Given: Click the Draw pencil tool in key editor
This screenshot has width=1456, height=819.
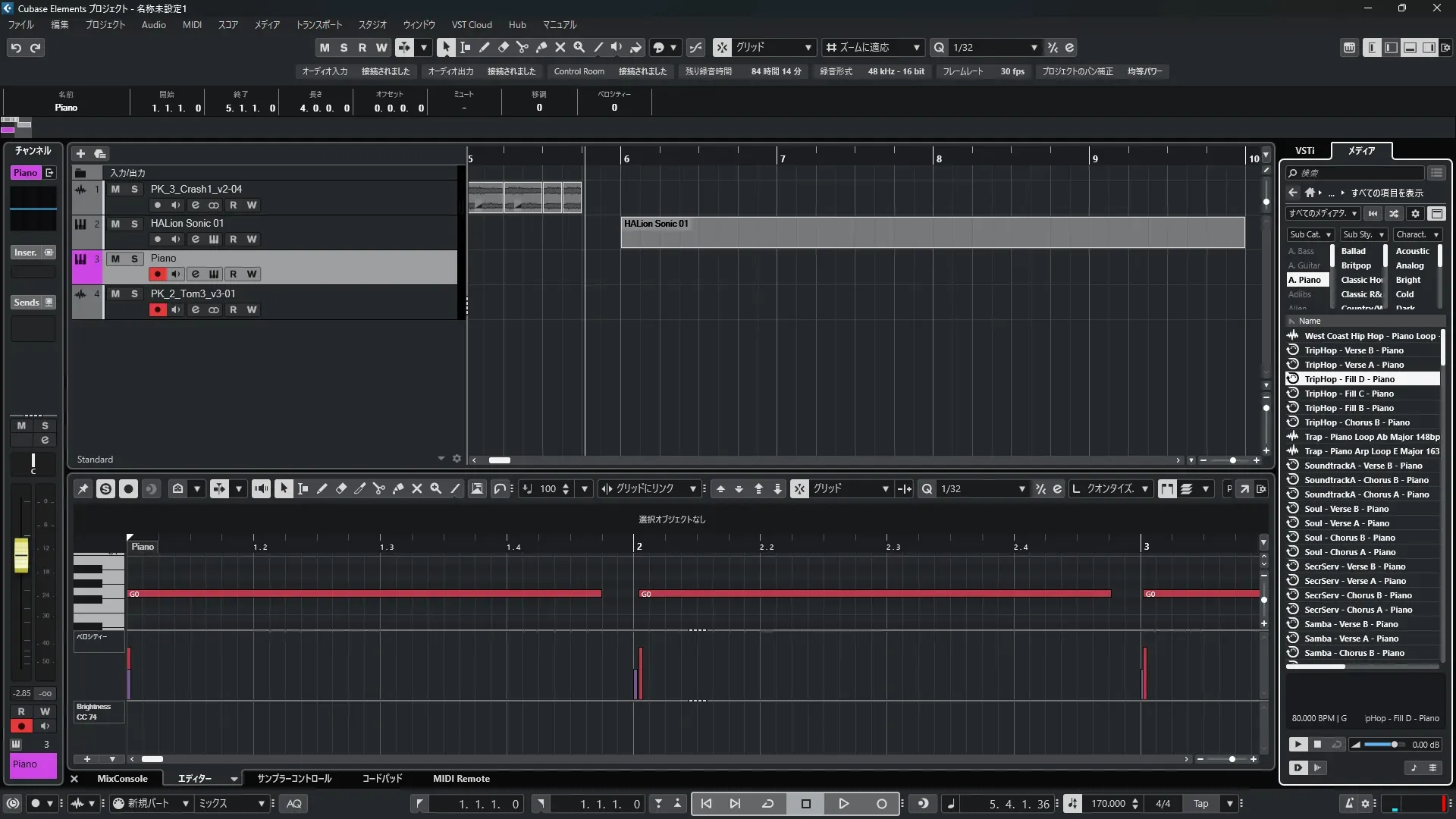Looking at the screenshot, I should coord(322,489).
